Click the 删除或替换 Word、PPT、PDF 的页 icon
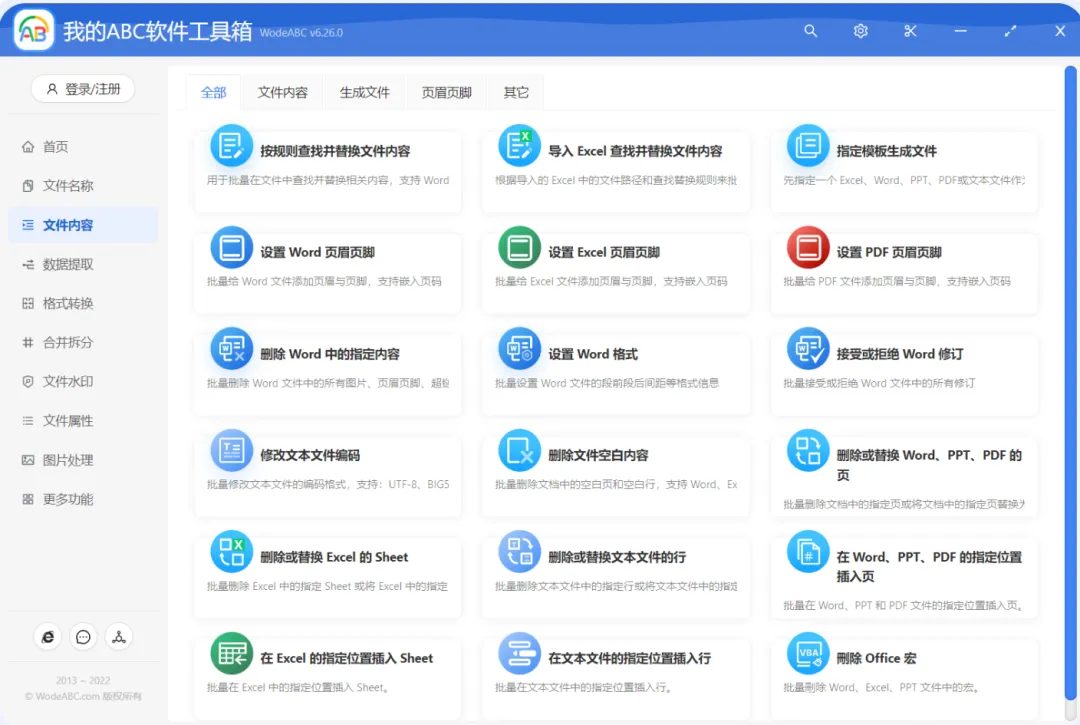Viewport: 1080px width, 725px height. tap(808, 450)
